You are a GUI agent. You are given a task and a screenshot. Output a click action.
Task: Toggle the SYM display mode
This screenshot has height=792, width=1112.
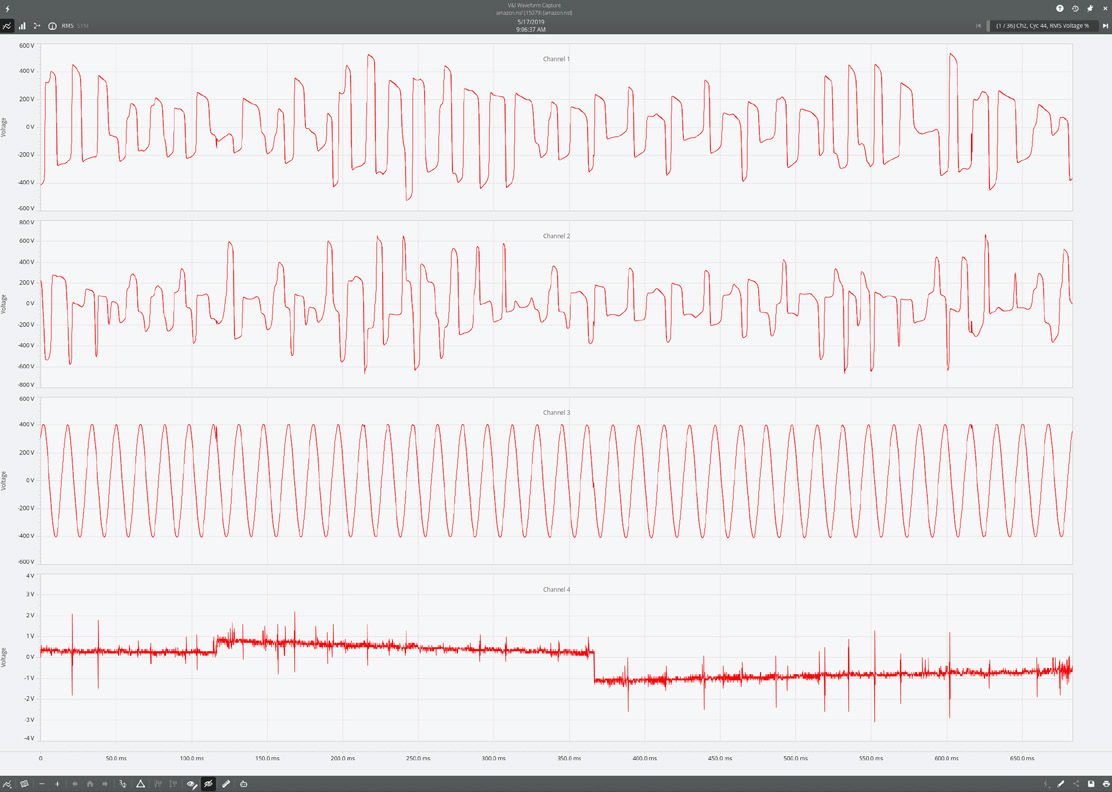click(x=82, y=26)
